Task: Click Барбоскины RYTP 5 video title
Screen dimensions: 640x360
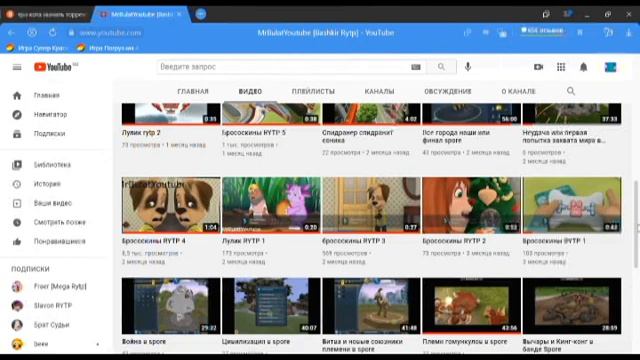Action: (x=254, y=133)
